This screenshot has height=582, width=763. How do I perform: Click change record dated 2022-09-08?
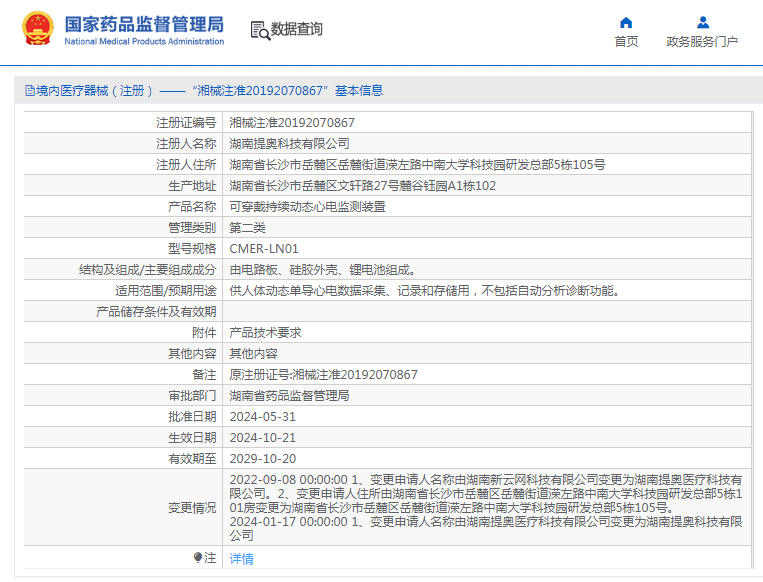point(486,493)
